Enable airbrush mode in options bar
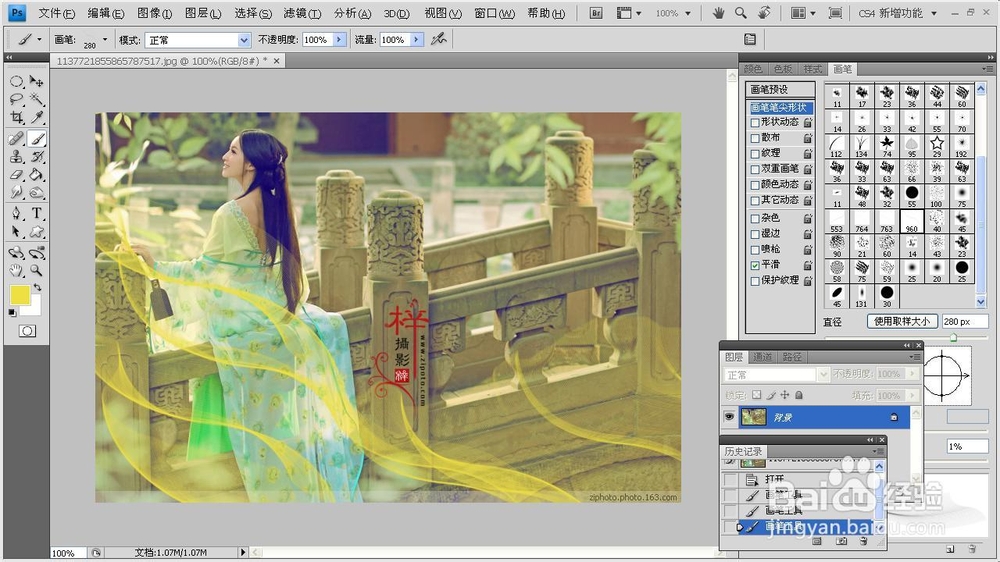Screen dimensions: 1000x562 (438, 40)
